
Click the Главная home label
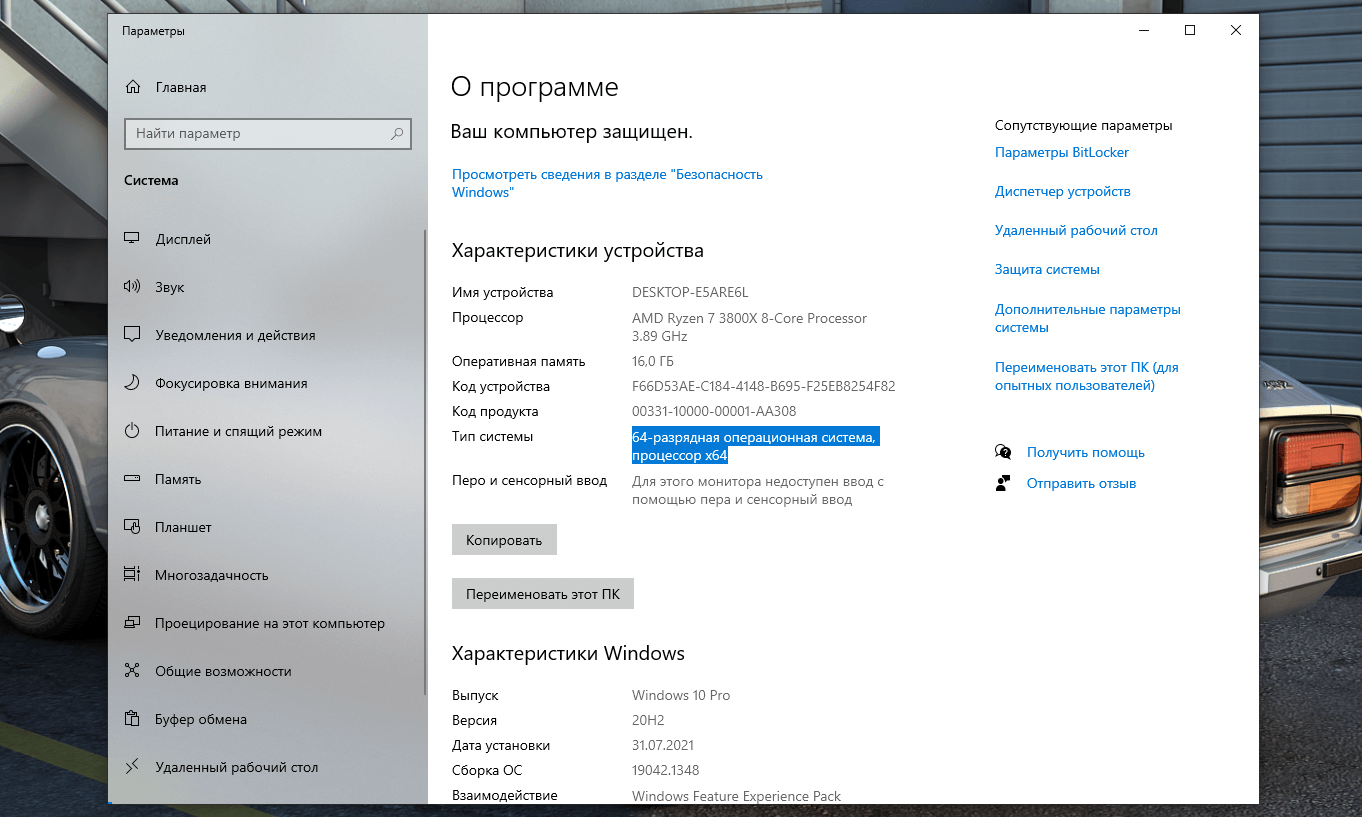pos(181,87)
